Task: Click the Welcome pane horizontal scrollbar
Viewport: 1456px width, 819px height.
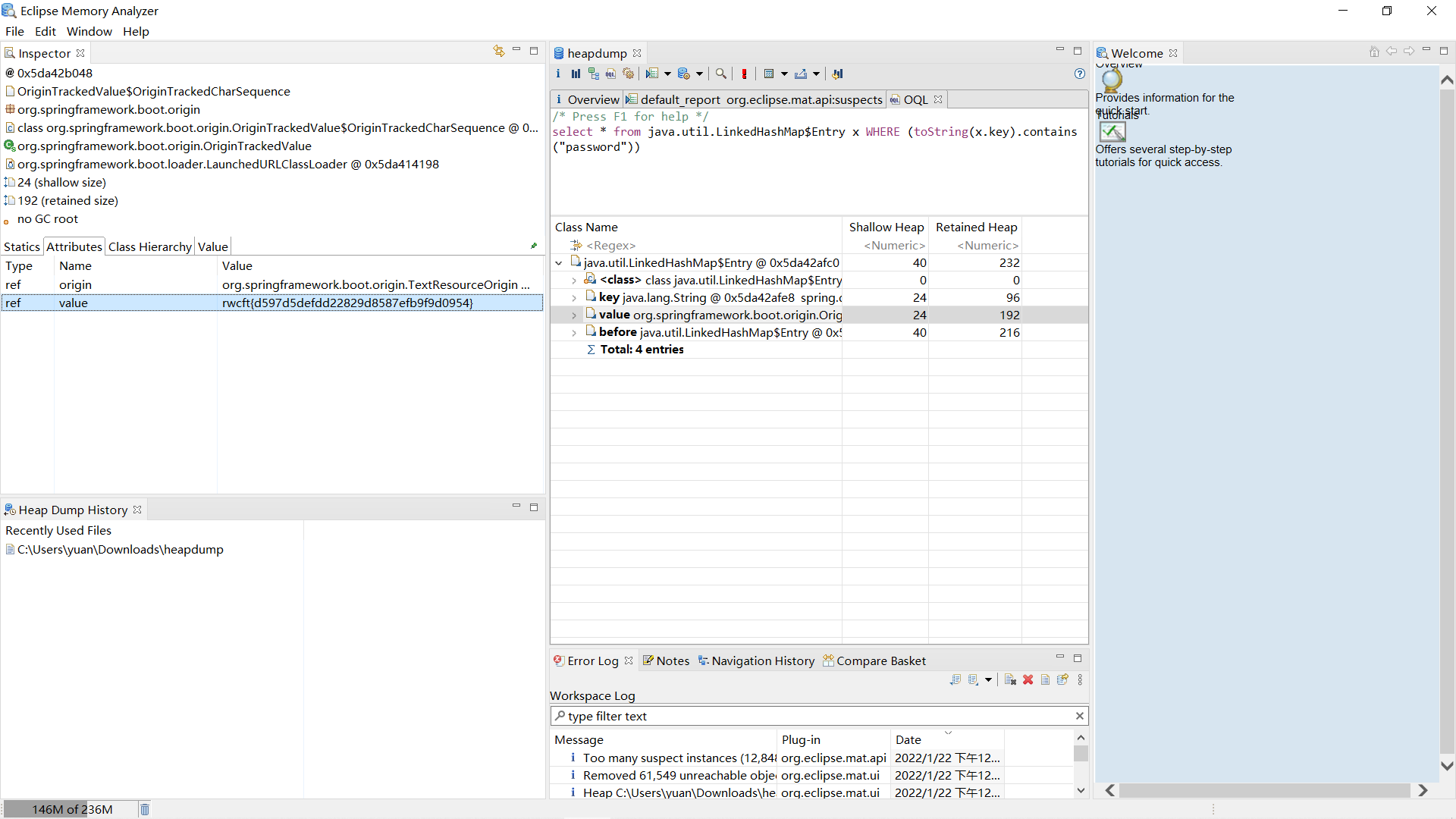Action: [1266, 790]
